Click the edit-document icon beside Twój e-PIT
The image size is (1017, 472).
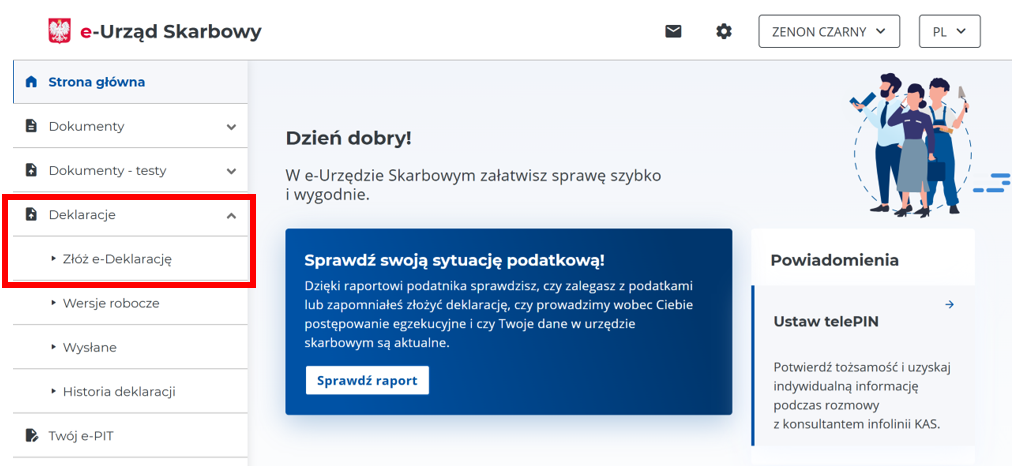tap(30, 435)
